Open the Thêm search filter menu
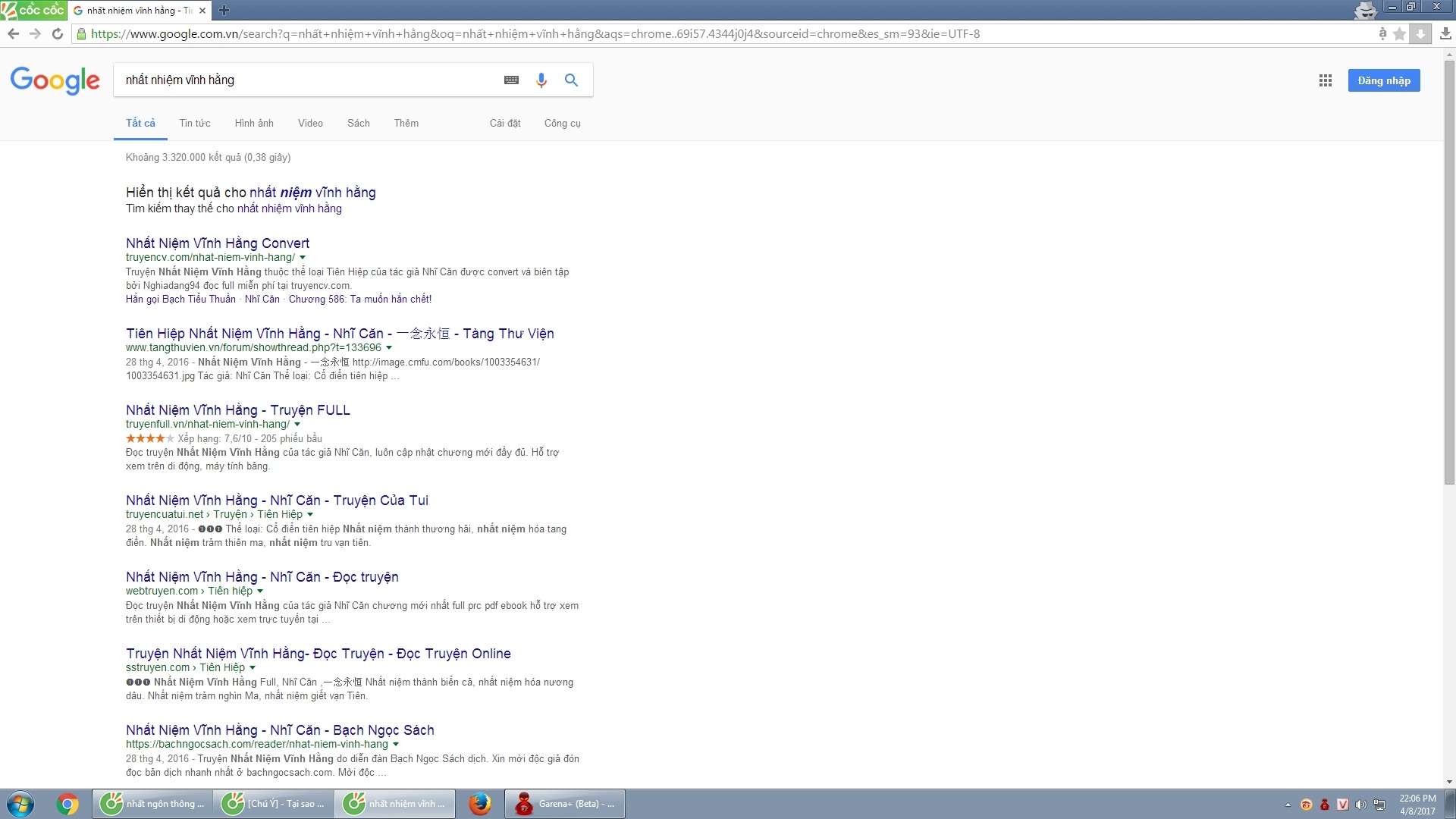The width and height of the screenshot is (1456, 819). pyautogui.click(x=406, y=123)
